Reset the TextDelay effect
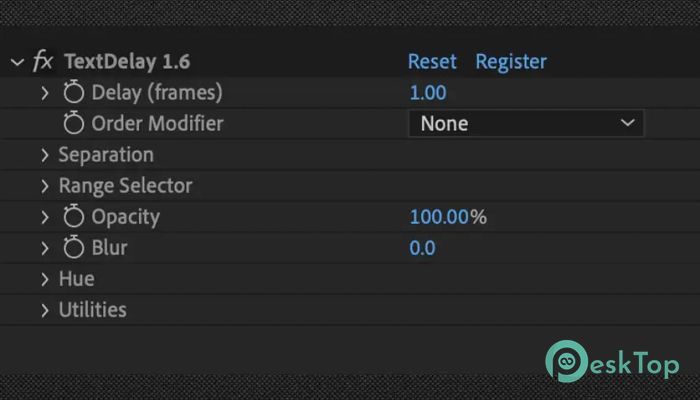Viewport: 700px width, 400px height. click(432, 61)
